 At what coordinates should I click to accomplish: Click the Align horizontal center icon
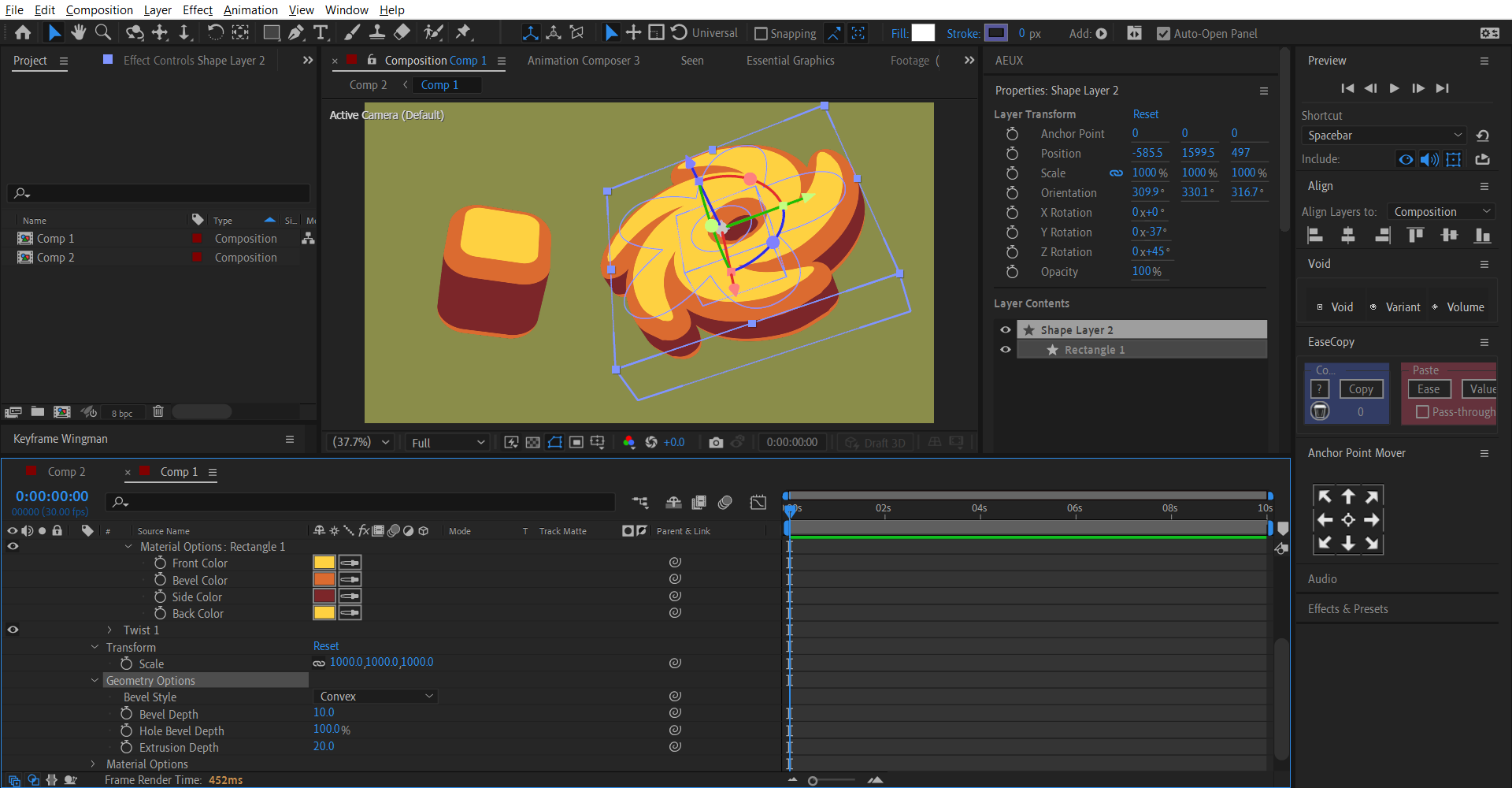(1347, 235)
